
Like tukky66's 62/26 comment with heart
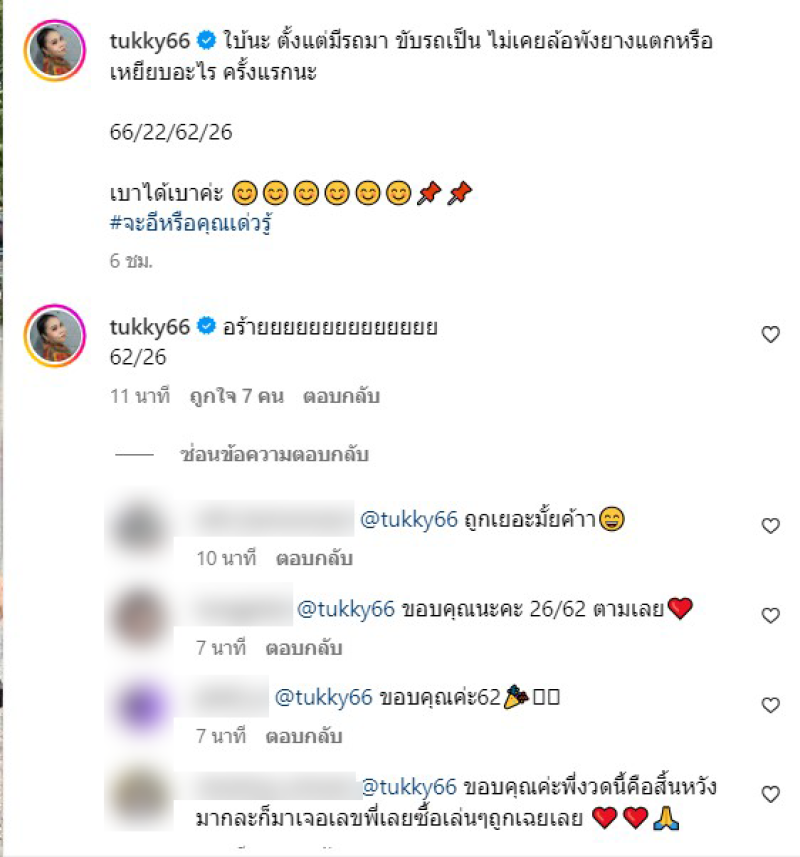click(770, 334)
